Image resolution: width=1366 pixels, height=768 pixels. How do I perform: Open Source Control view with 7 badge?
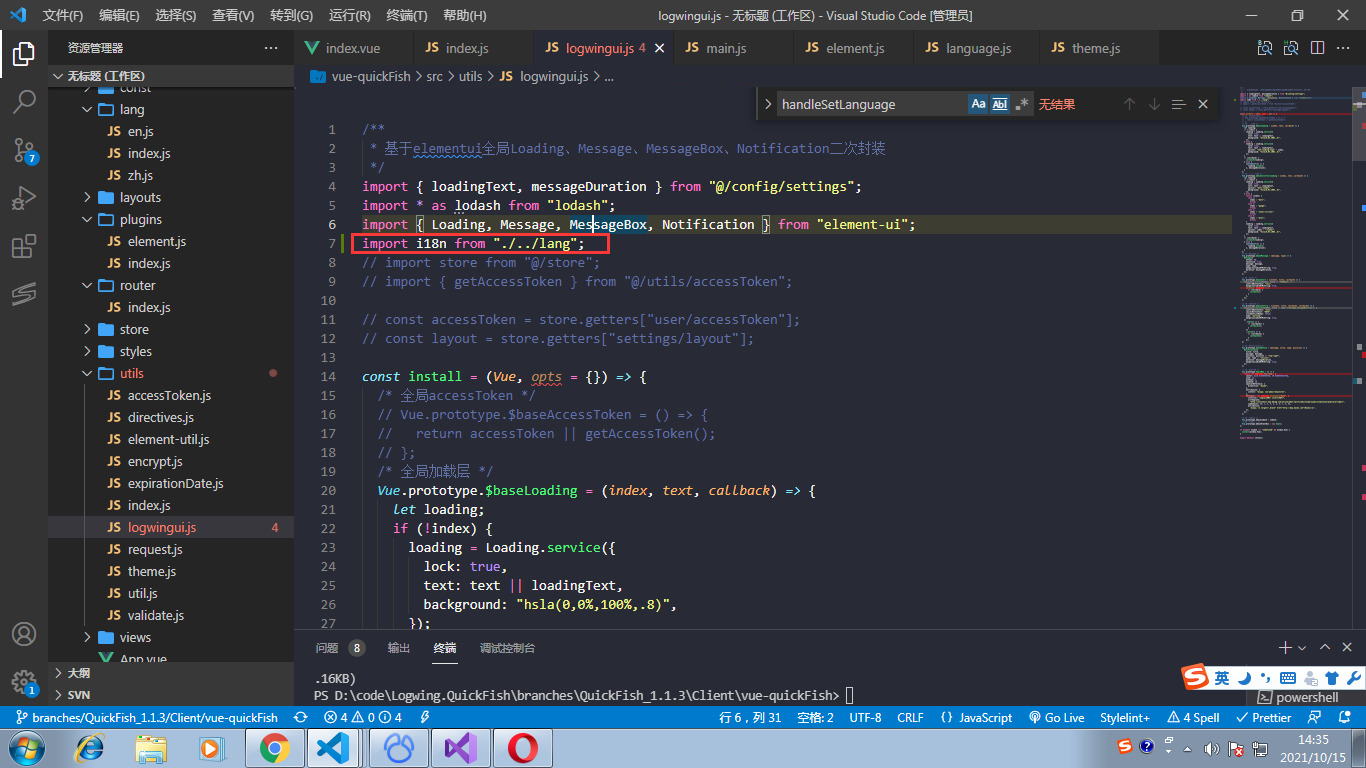[24, 150]
